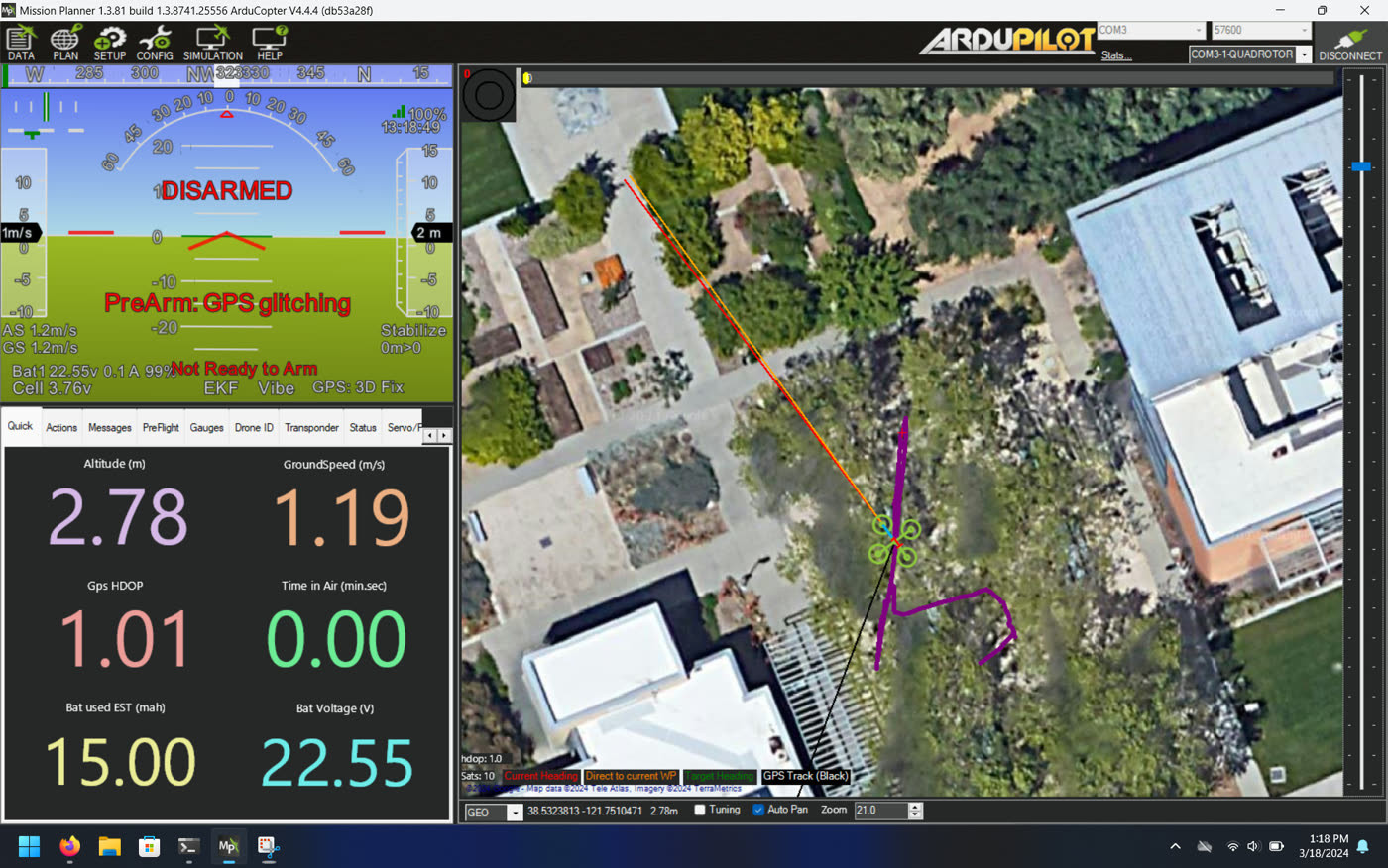Show hidden icons in the system tray
Image resolution: width=1388 pixels, height=868 pixels.
1175,847
